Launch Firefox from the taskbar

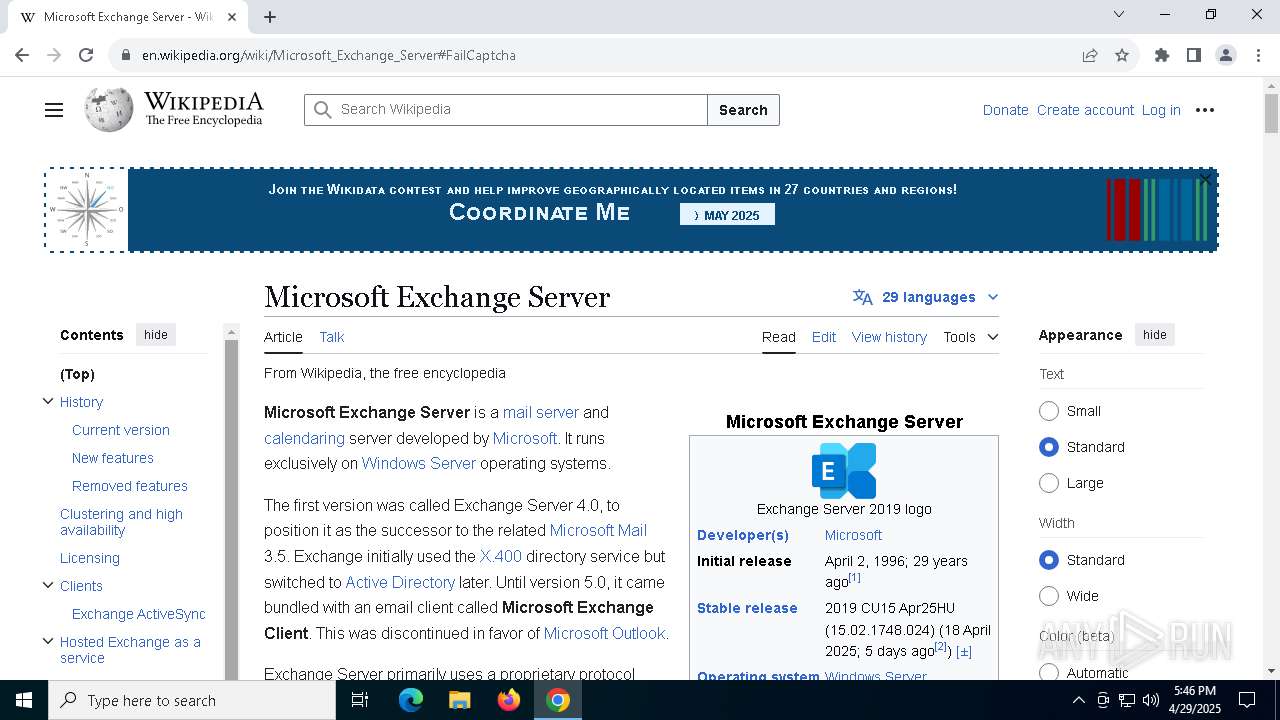point(509,700)
